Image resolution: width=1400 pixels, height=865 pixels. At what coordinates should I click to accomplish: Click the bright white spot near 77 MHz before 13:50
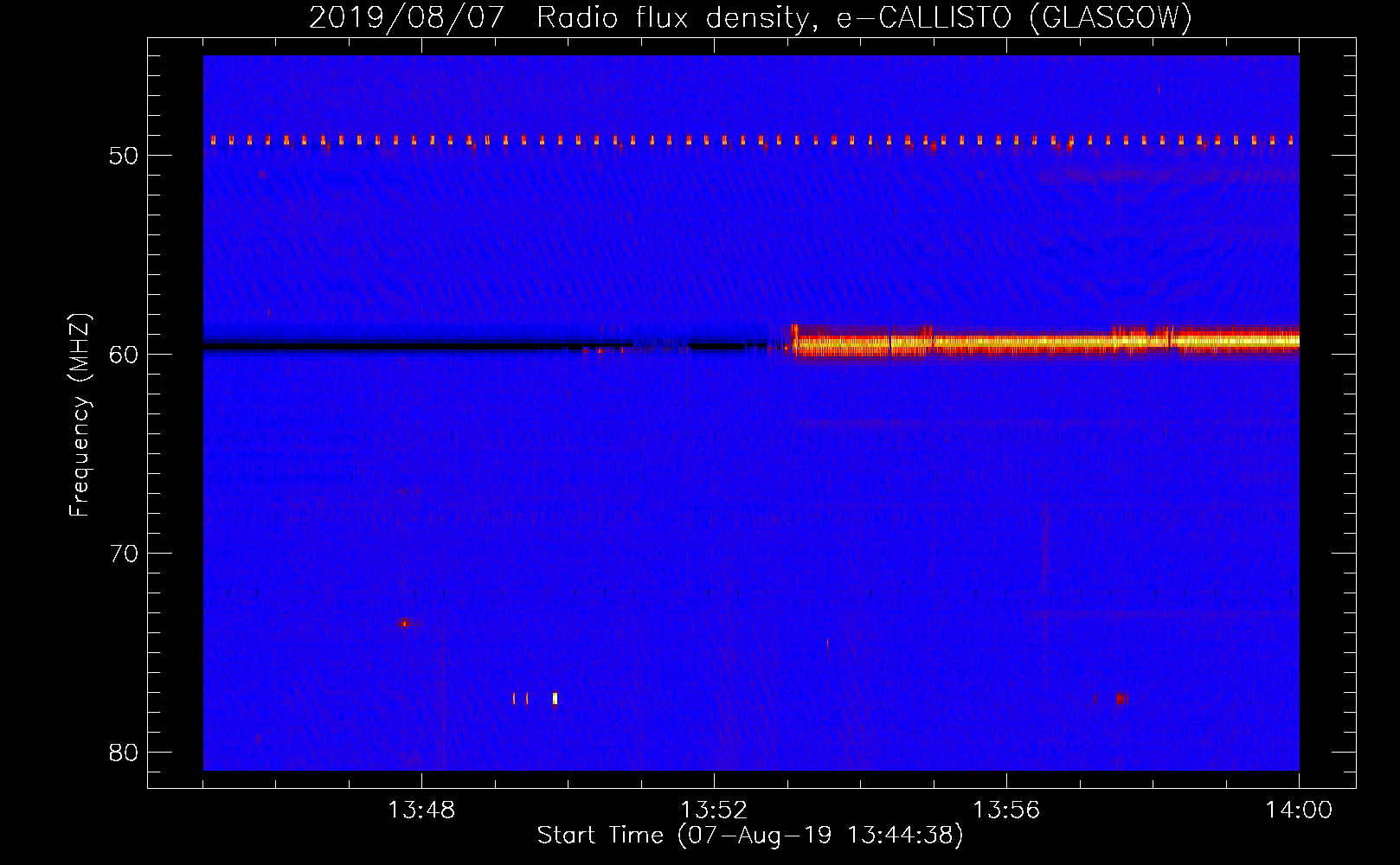pos(555,698)
